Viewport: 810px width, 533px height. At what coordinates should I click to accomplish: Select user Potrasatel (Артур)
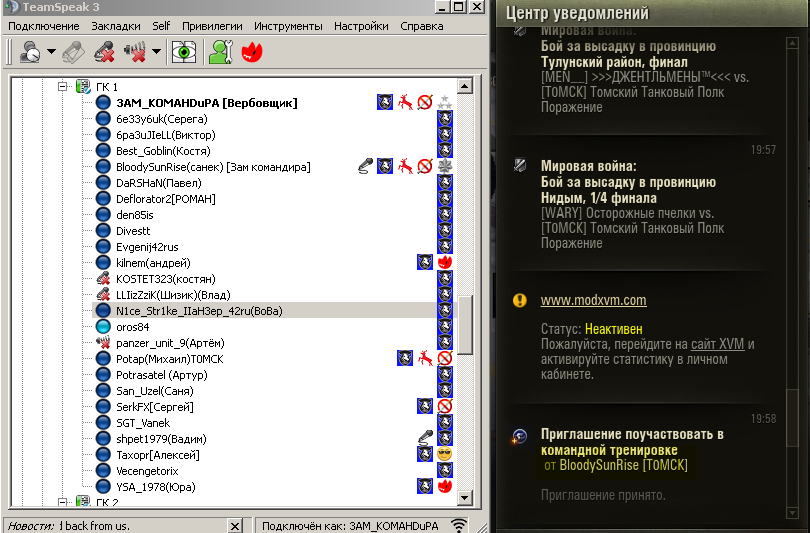click(x=162, y=375)
